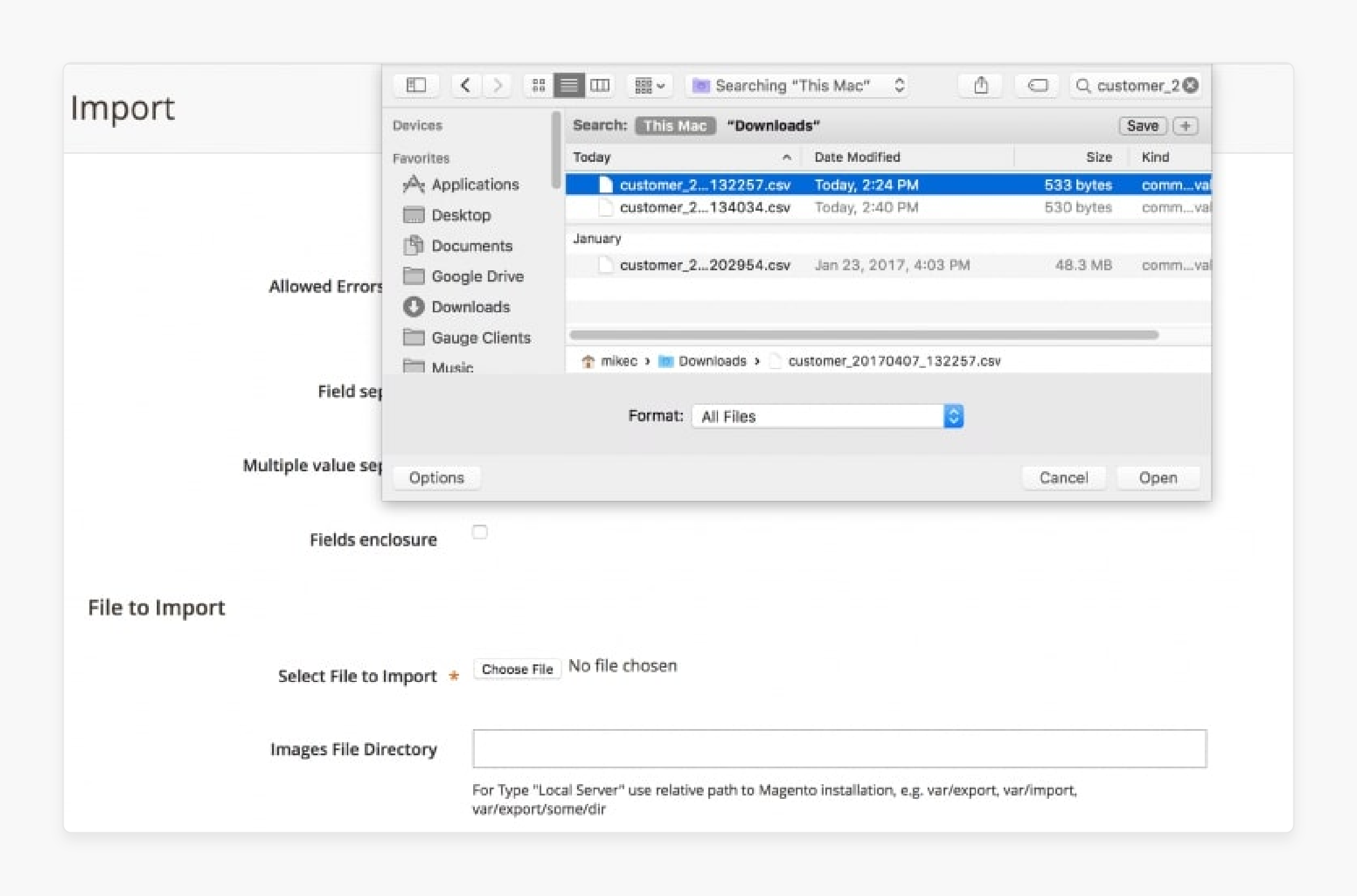This screenshot has height=896, width=1357.
Task: Click the Options button
Action: coord(437,478)
